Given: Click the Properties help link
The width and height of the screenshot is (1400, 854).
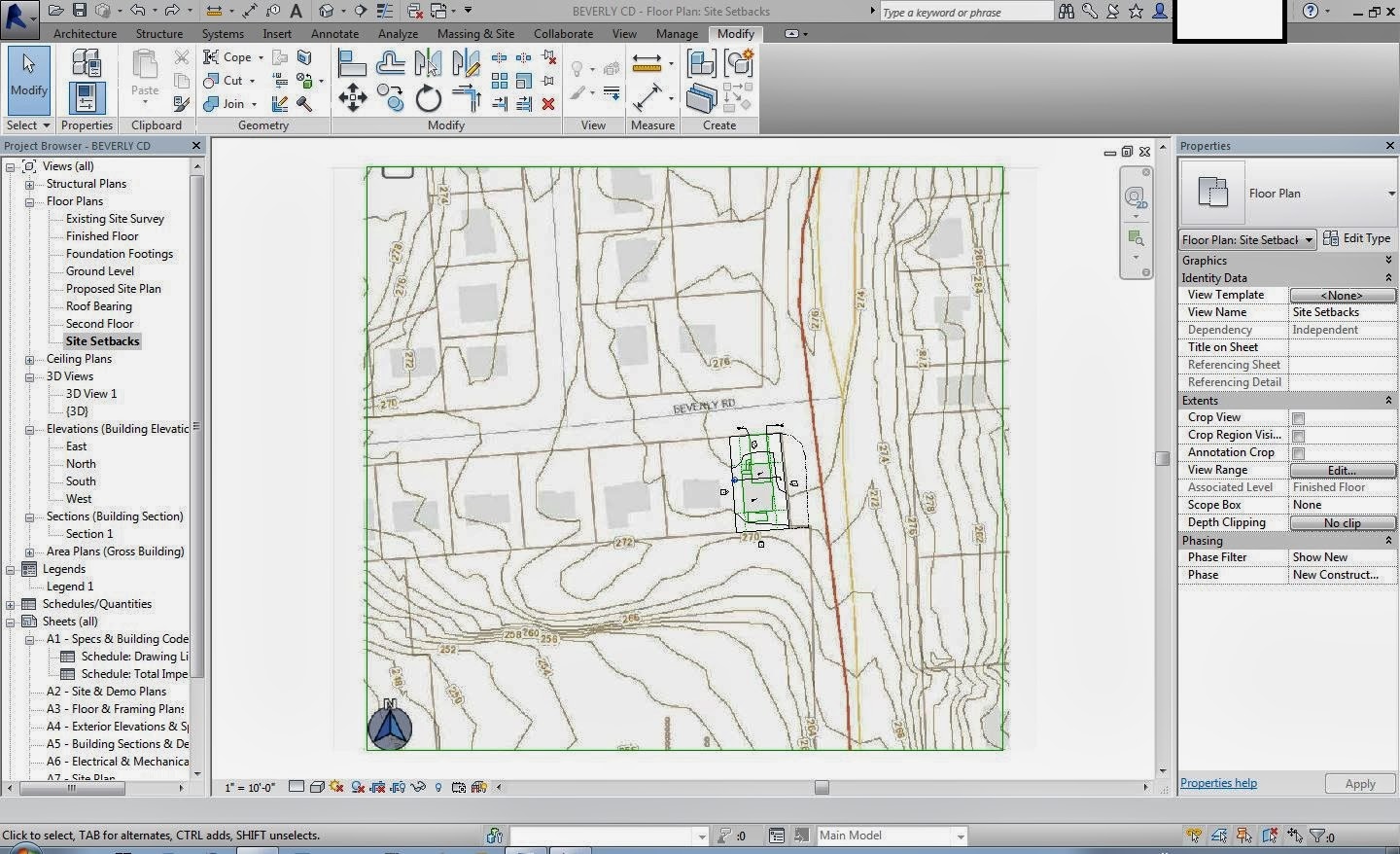Looking at the screenshot, I should (x=1218, y=783).
